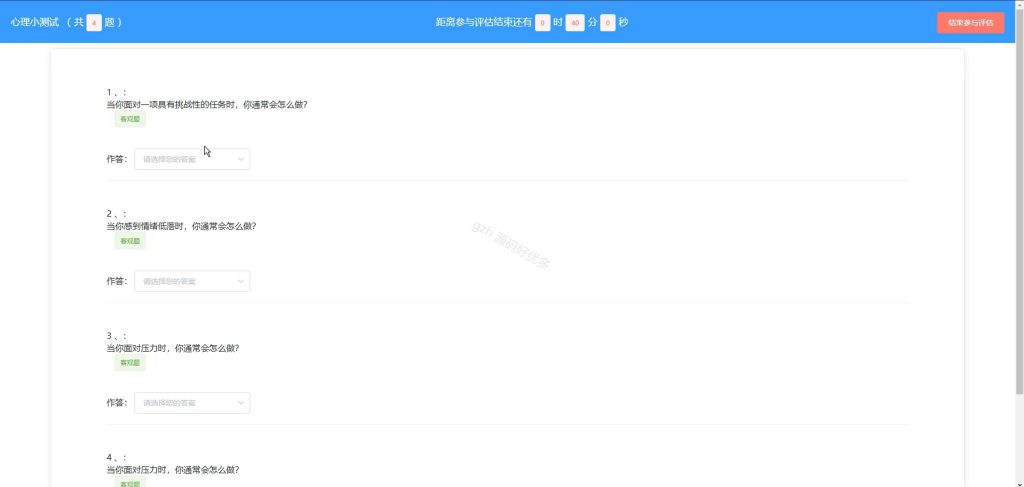Click the 作答 label of question 3

pos(117,403)
